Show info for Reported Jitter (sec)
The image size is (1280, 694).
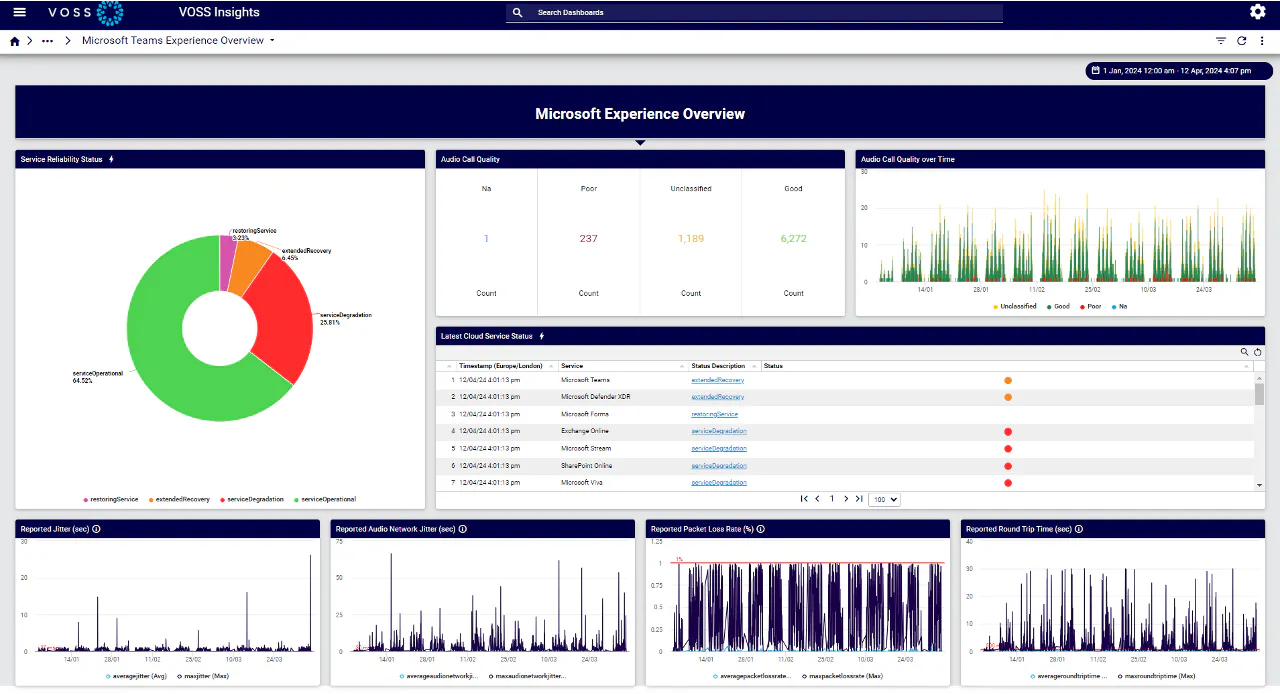[97, 529]
